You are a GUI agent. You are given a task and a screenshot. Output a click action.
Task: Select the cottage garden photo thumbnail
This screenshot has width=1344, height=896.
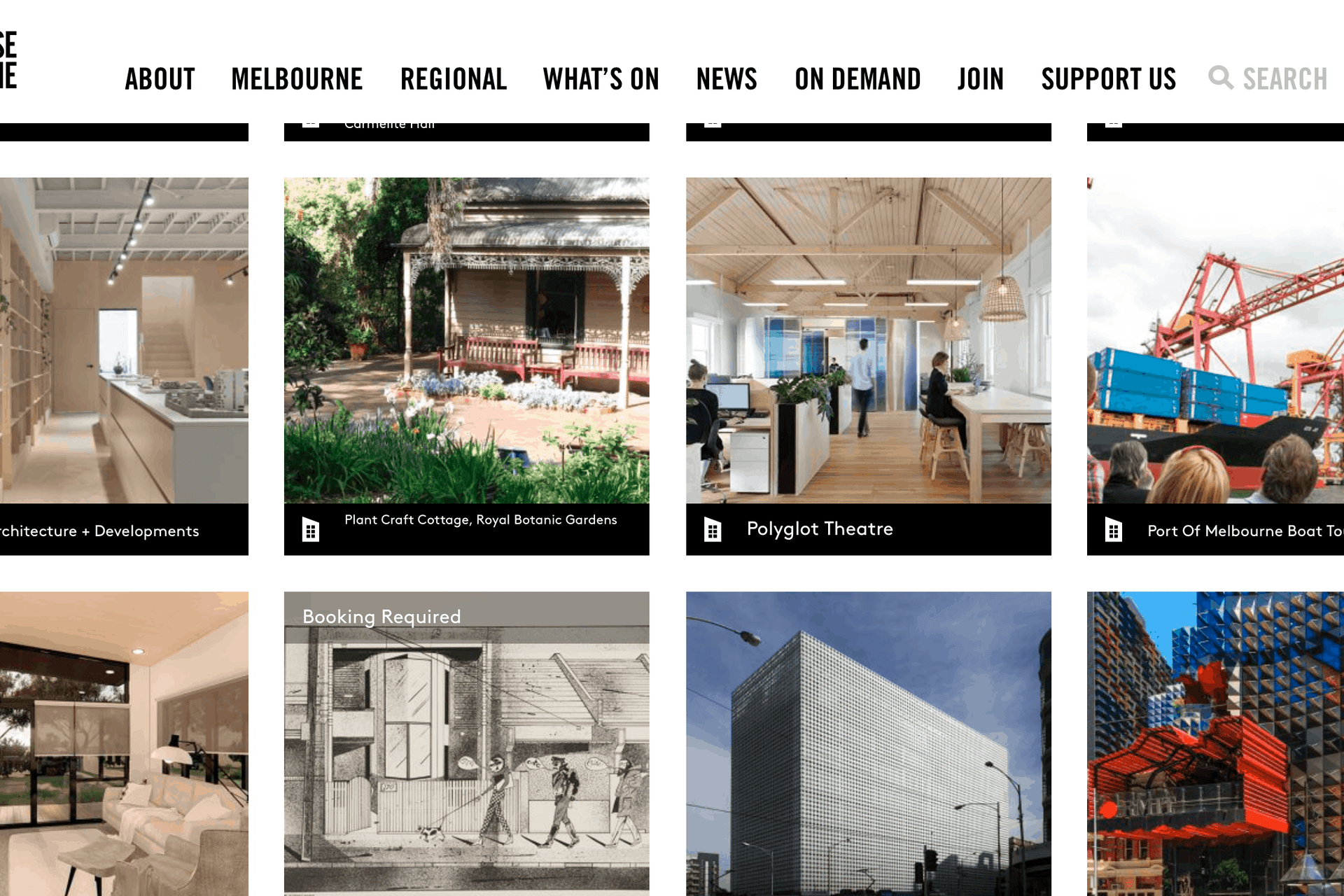pos(466,340)
